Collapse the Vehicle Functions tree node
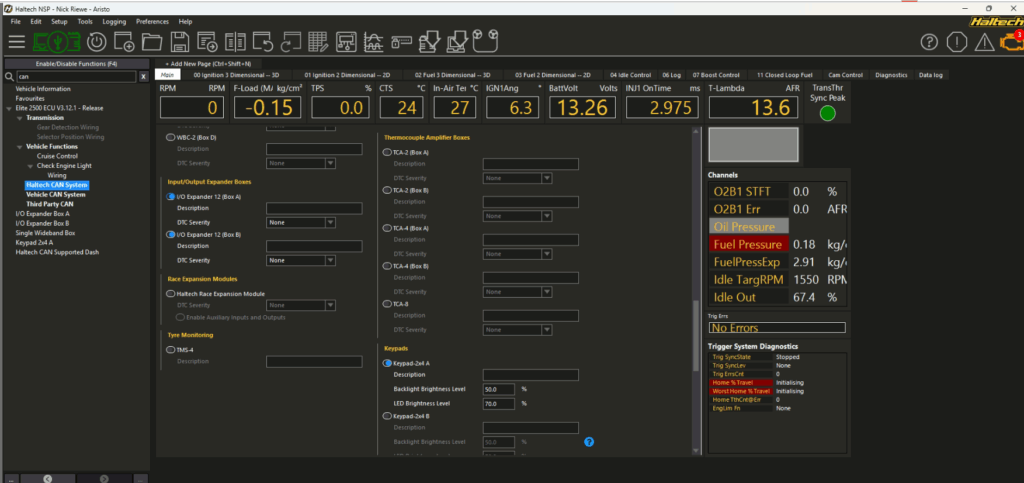The width and height of the screenshot is (1024, 483). (x=20, y=147)
